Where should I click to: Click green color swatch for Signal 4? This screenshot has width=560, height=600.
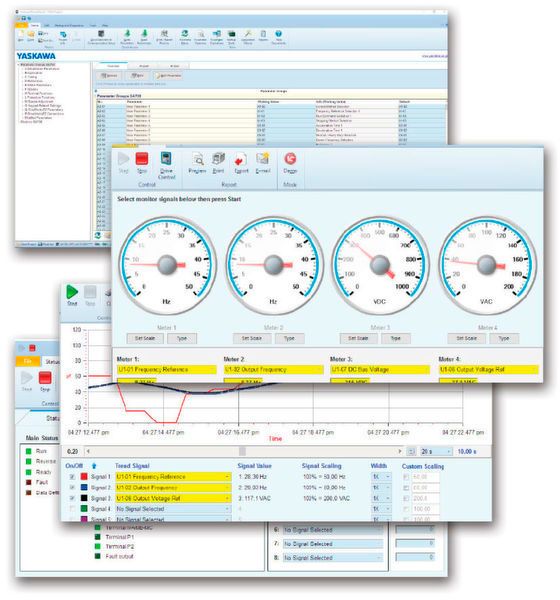coord(84,509)
